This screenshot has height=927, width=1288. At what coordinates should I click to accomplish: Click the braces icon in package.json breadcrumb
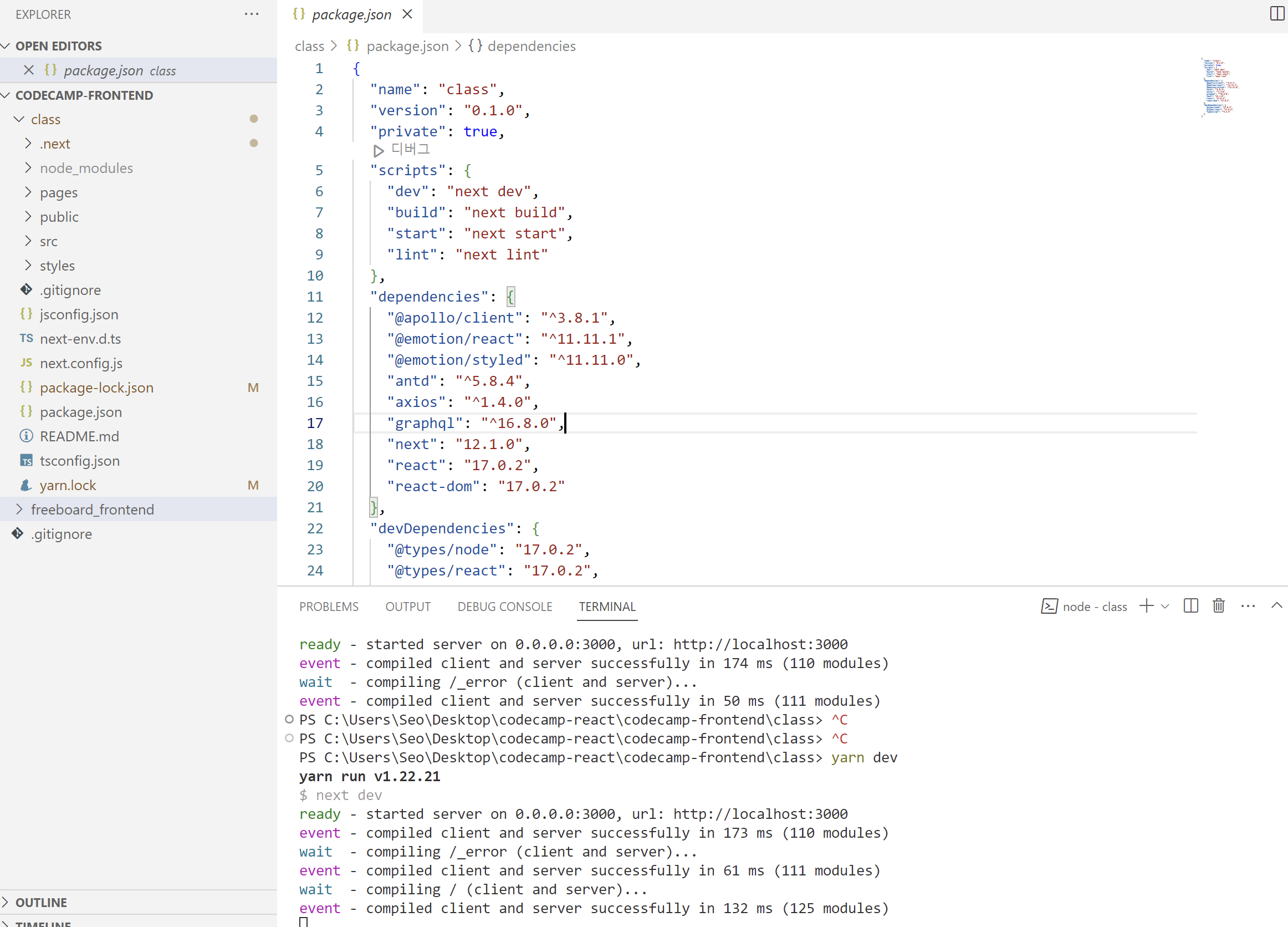coord(353,45)
